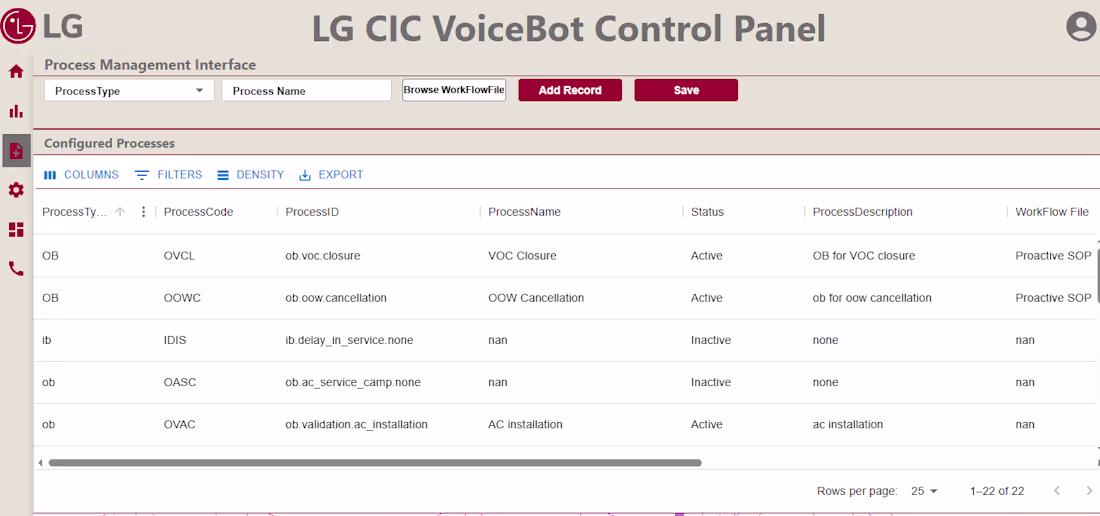Select the ob.voc.closure cell
This screenshot has height=516, width=1100.
323,256
